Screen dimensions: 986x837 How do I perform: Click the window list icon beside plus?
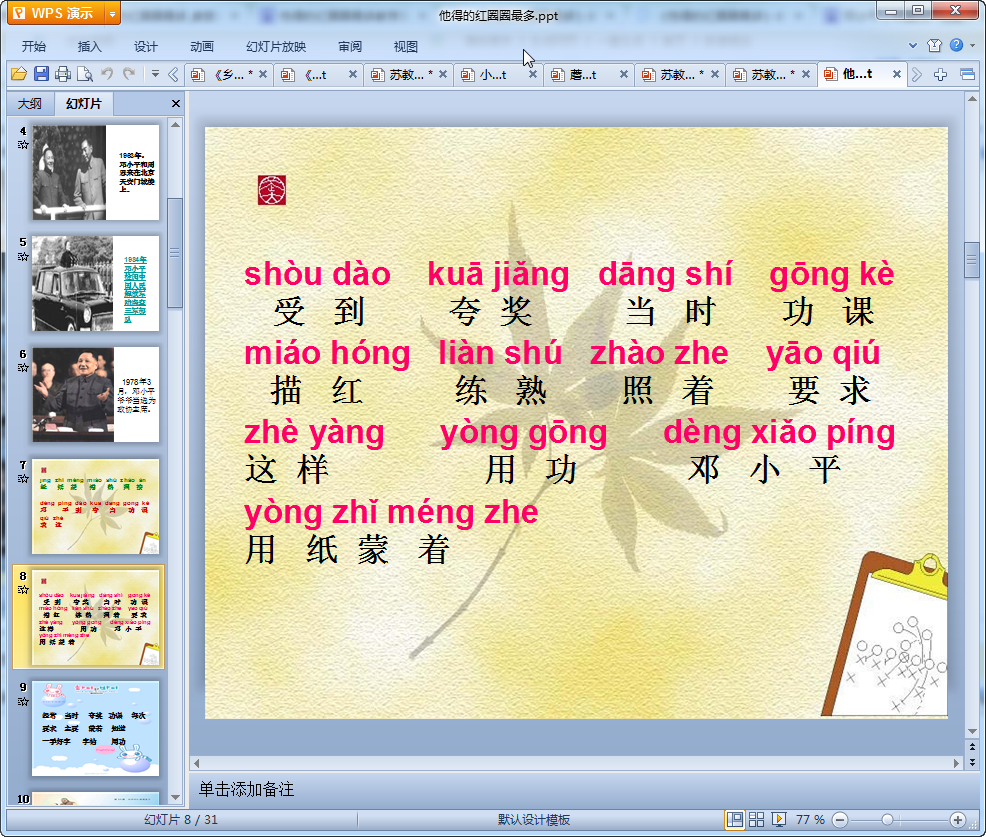click(x=967, y=75)
